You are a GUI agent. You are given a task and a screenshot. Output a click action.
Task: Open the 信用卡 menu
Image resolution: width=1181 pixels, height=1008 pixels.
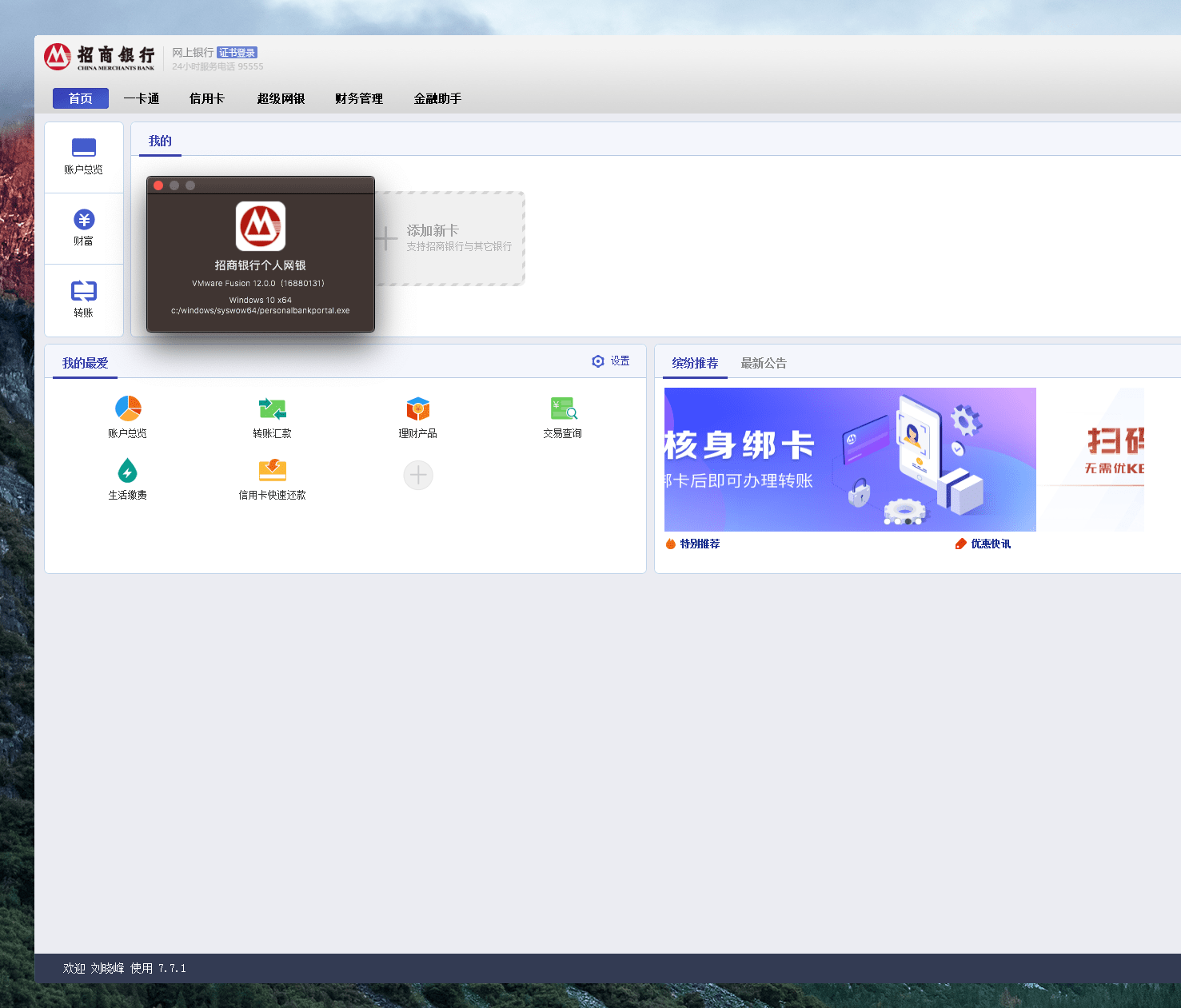pos(207,98)
